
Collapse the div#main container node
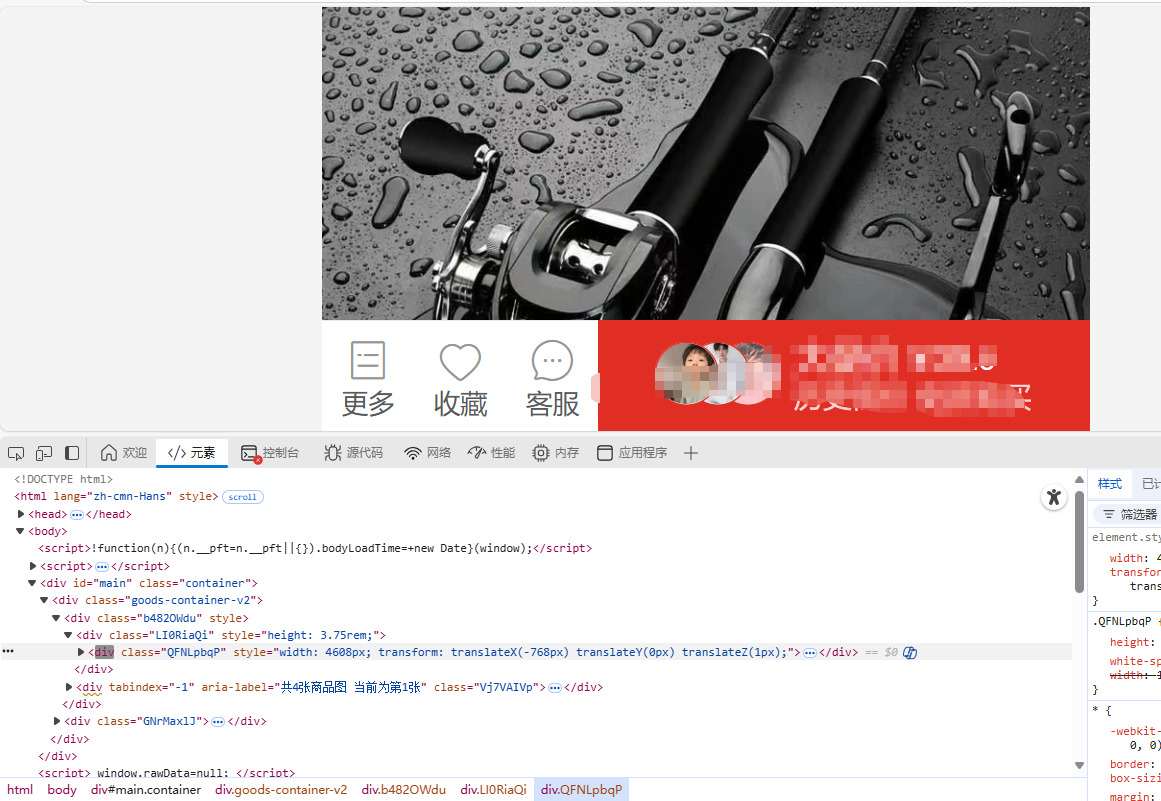[33, 583]
